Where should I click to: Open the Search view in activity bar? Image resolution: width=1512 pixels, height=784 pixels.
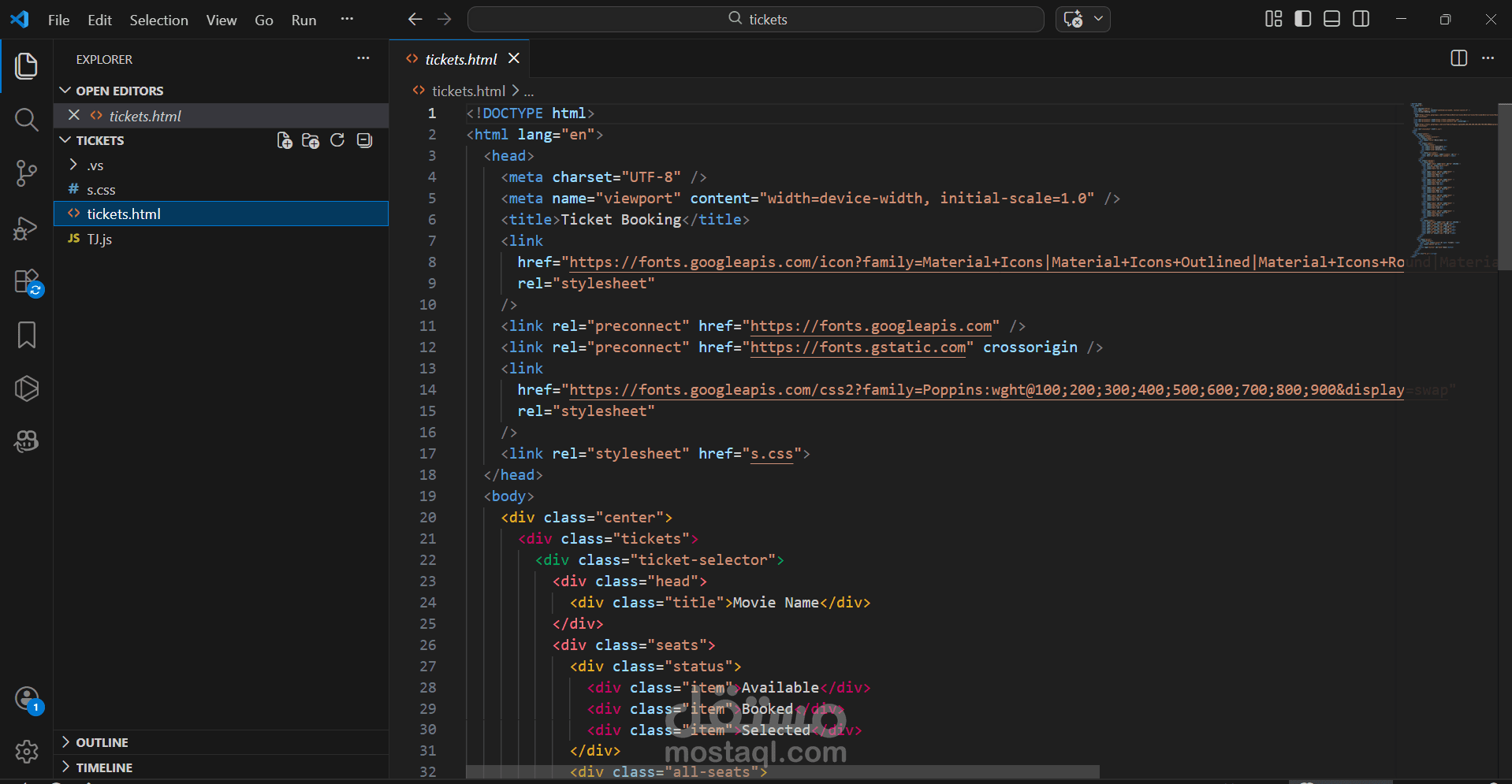click(26, 120)
